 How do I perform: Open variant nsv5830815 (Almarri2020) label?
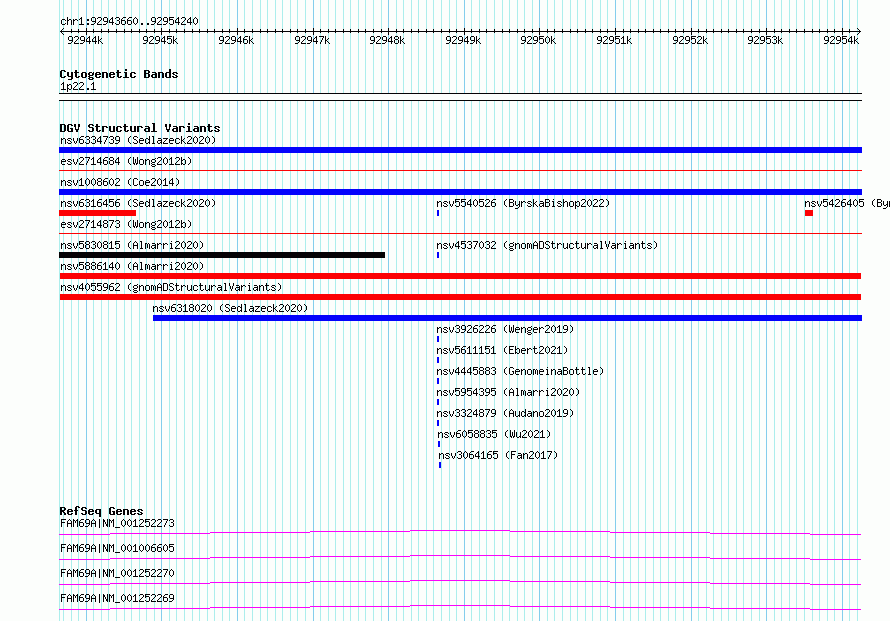point(132,245)
